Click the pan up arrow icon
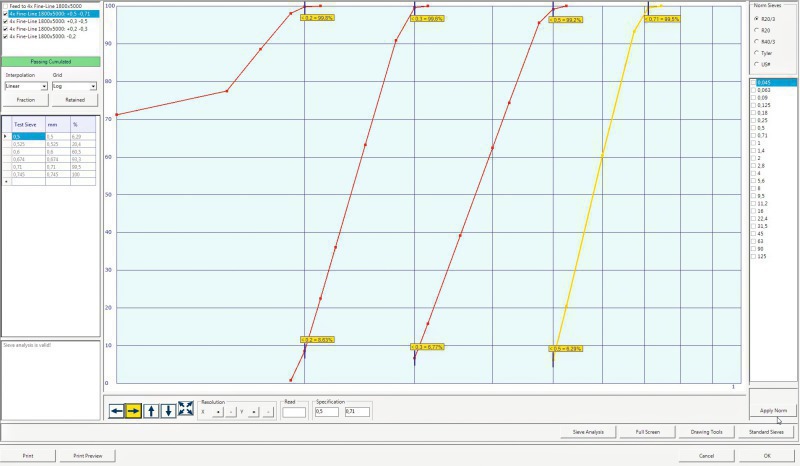 [x=151, y=411]
